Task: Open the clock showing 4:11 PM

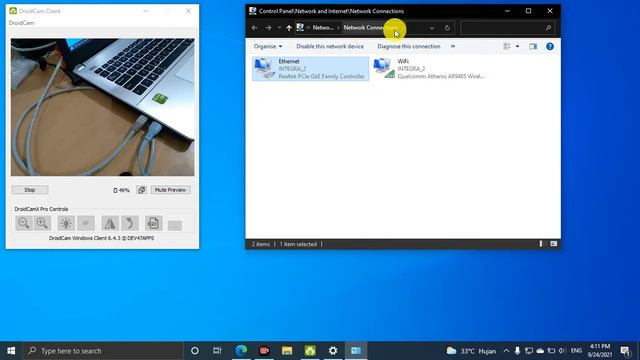Action: (600, 351)
